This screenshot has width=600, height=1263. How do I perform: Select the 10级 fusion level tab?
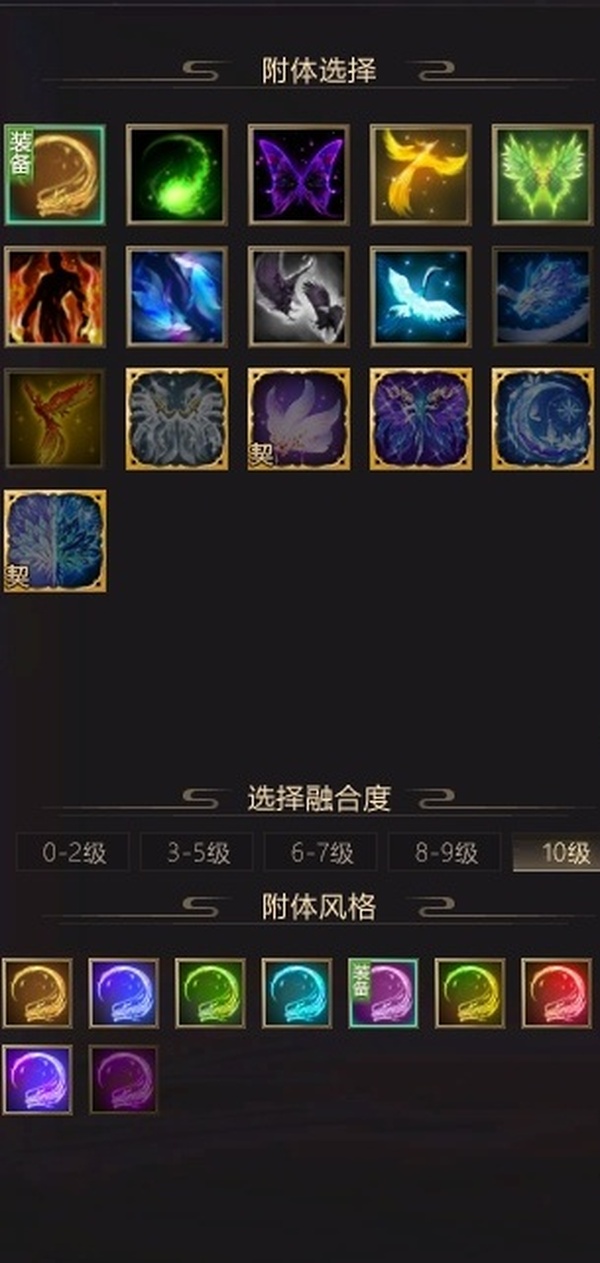(x=556, y=853)
